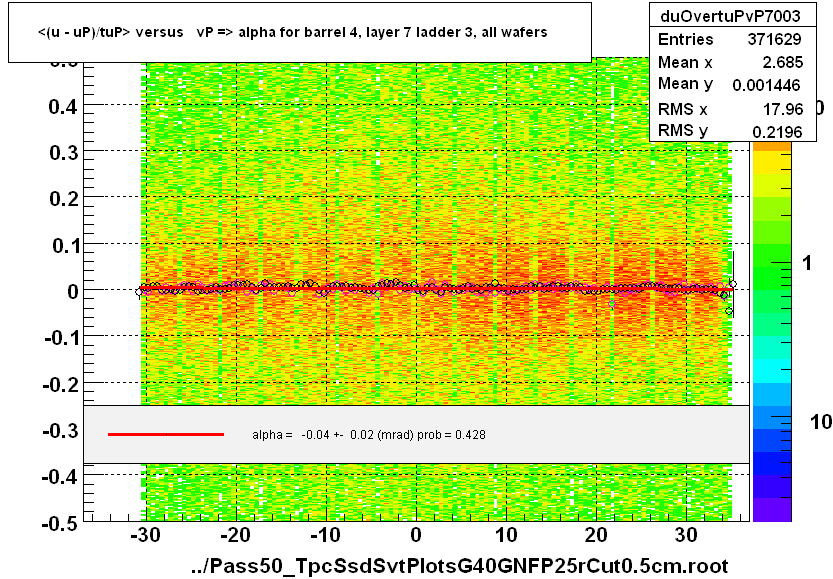Click the Entries value 371629
Screen dimensions: 833x579
pos(774,39)
